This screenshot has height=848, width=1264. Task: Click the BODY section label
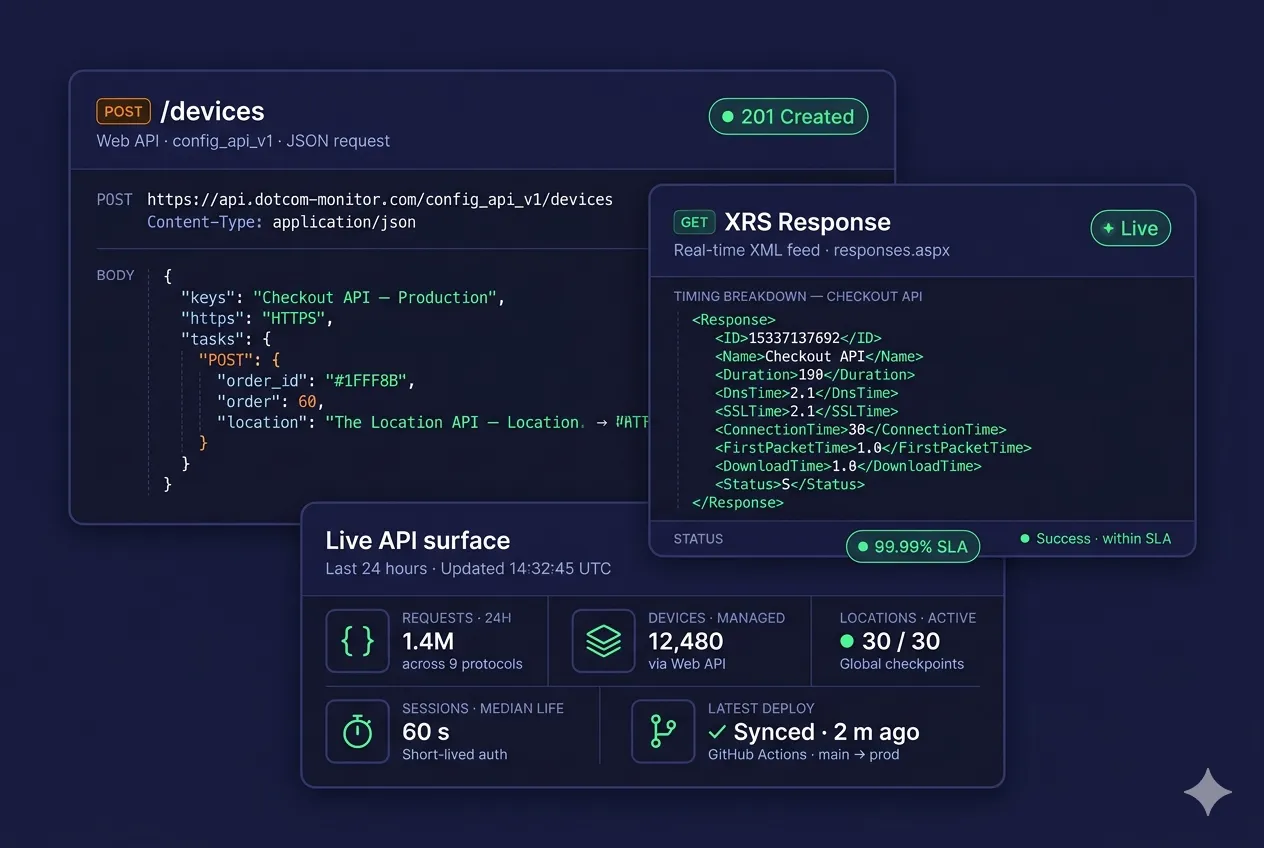point(115,275)
